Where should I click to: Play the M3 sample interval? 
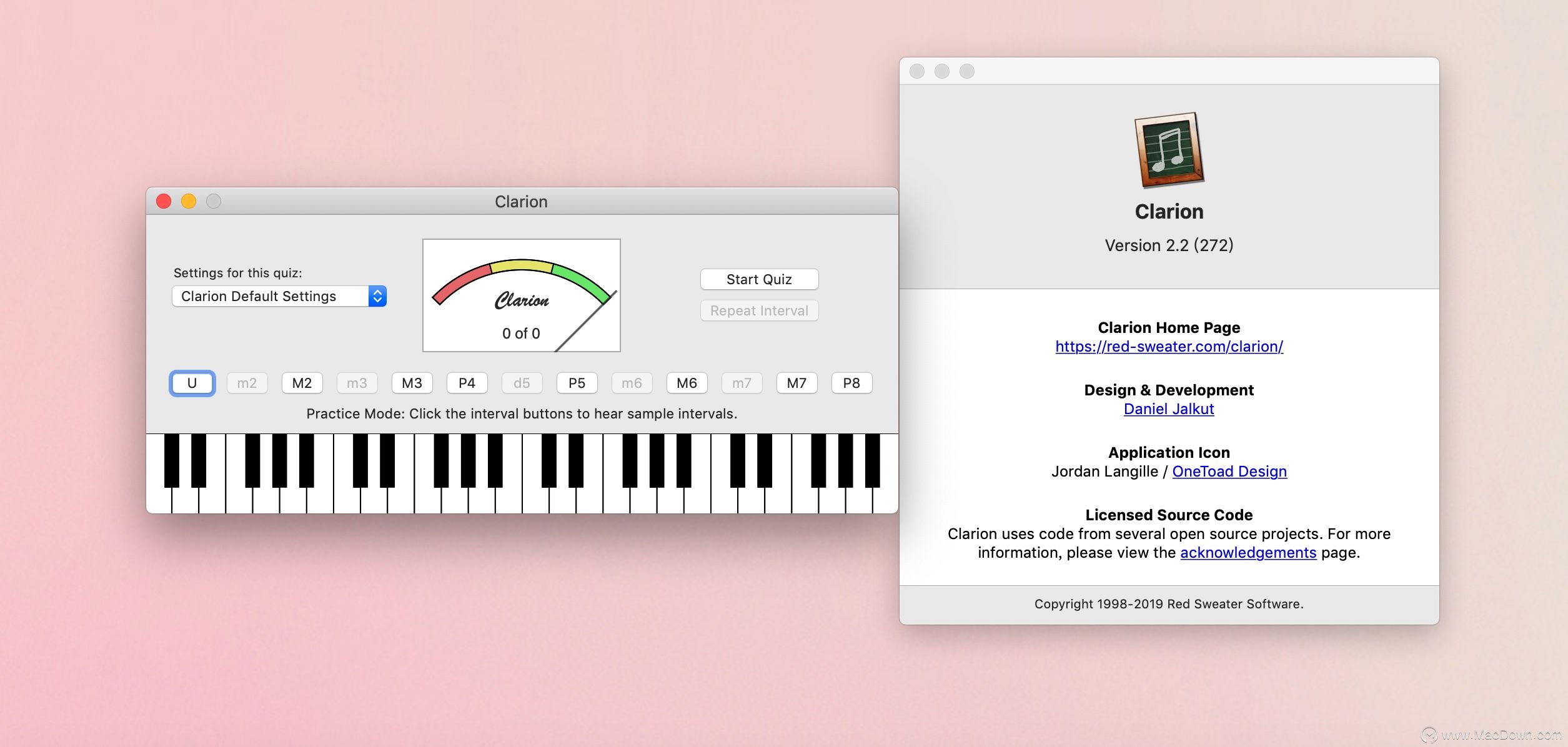[412, 383]
